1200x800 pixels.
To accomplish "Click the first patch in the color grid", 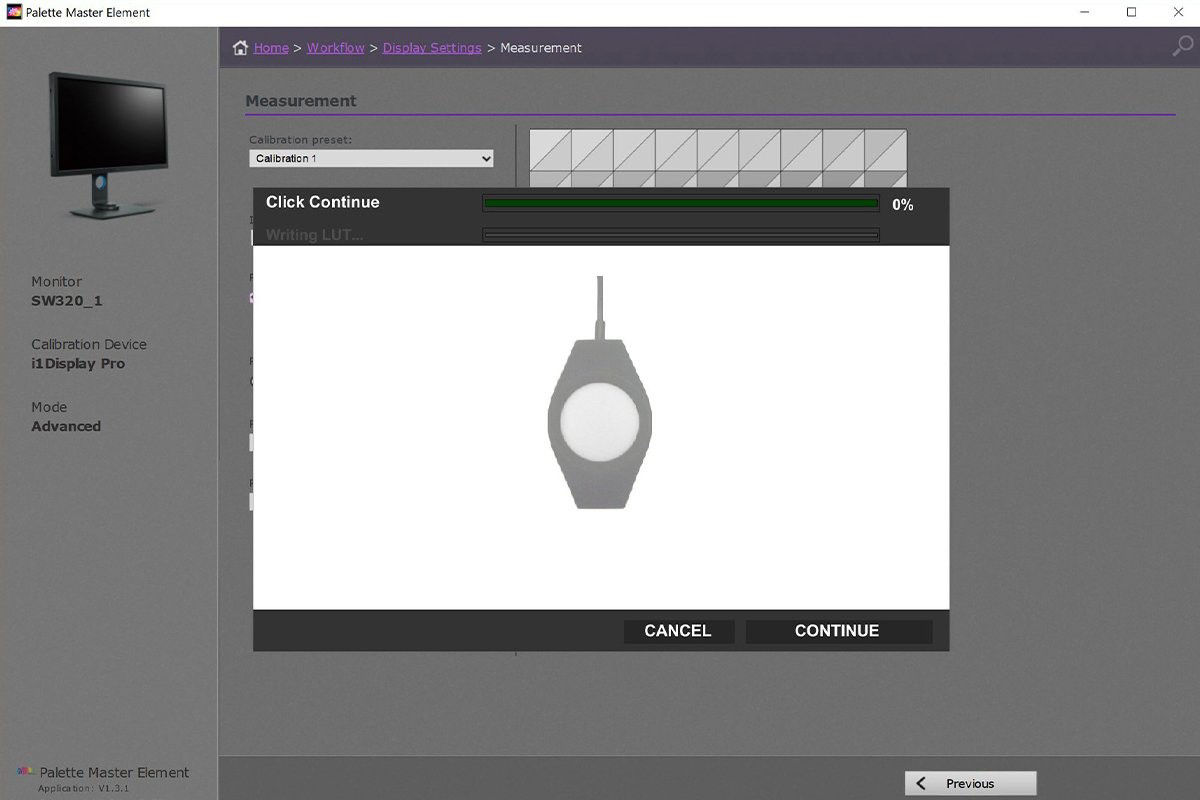I will point(550,150).
